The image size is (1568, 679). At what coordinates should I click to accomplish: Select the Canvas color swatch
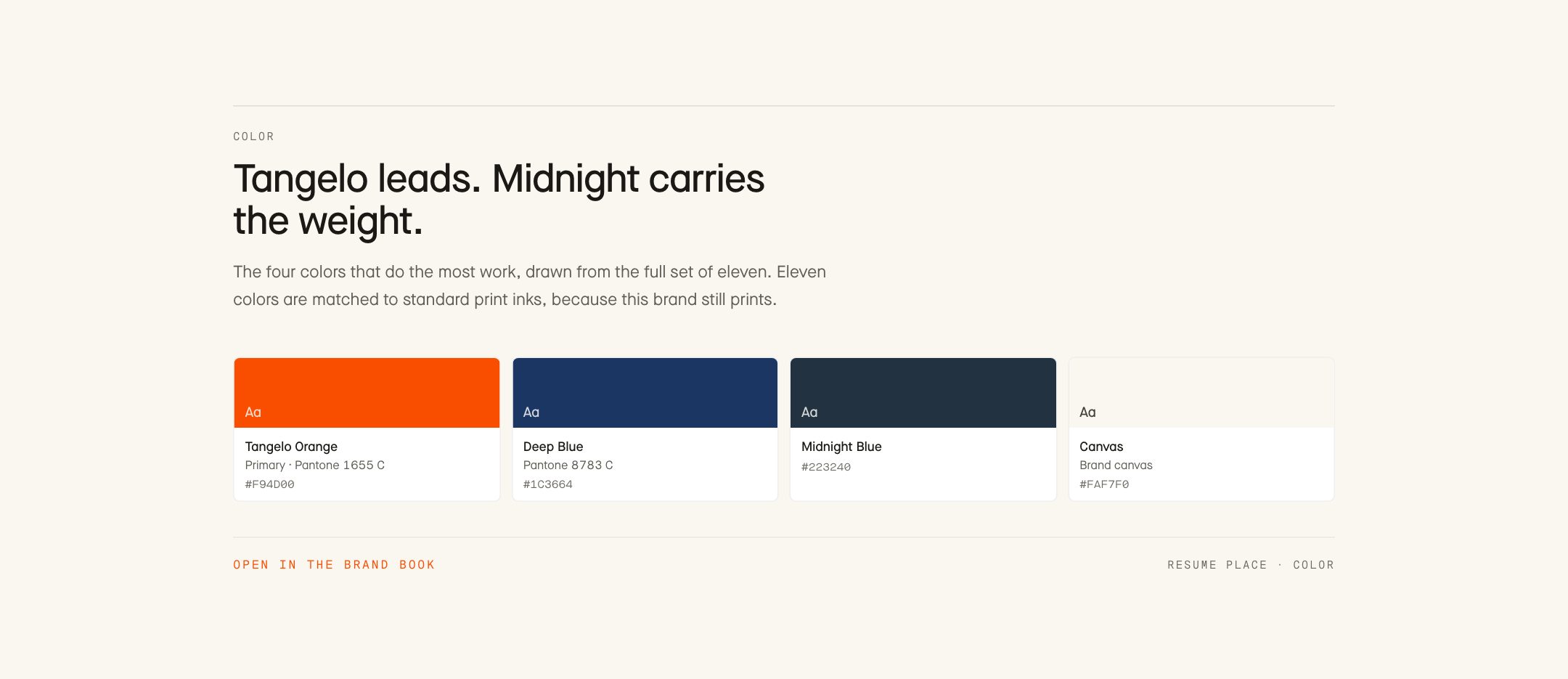(1201, 393)
